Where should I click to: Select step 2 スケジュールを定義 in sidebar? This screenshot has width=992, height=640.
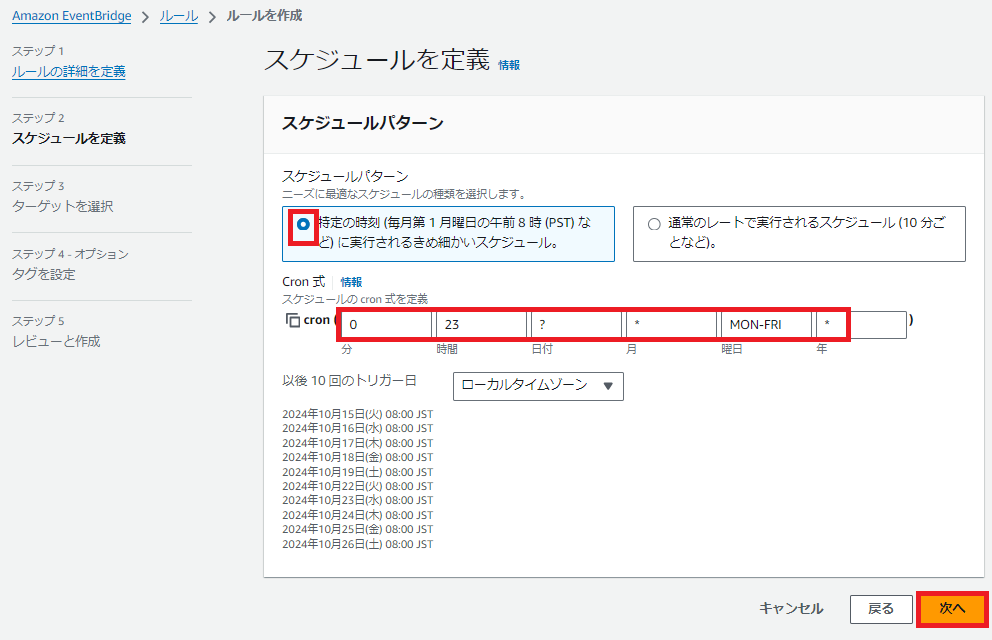(x=68, y=138)
